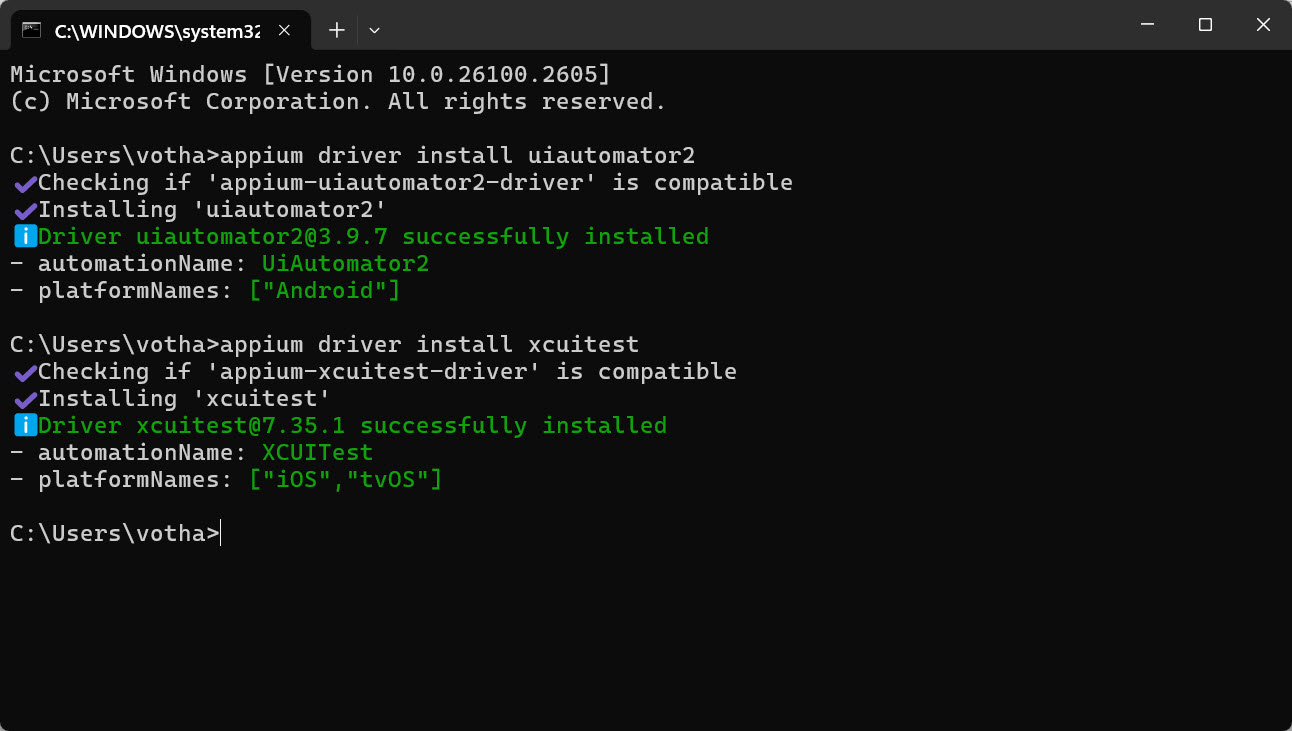Click the green "UiAutomator2" automation name value
This screenshot has height=731, width=1292.
pyautogui.click(x=345, y=264)
